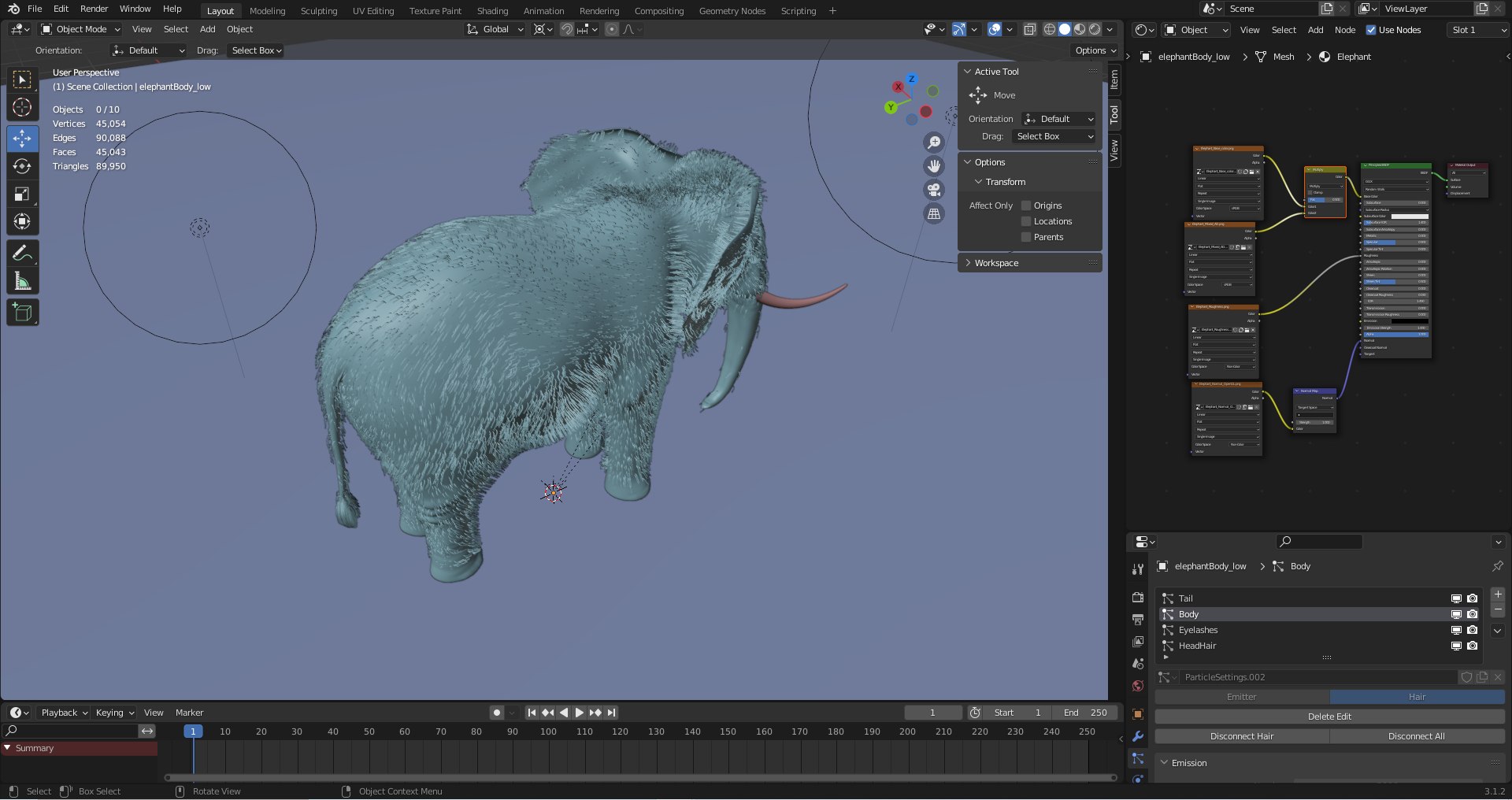Open the Render menu
This screenshot has height=800, width=1512.
pyautogui.click(x=94, y=9)
